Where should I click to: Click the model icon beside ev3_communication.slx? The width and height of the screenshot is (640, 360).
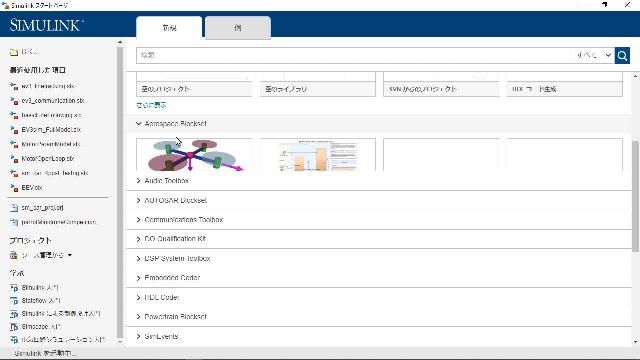pyautogui.click(x=14, y=101)
